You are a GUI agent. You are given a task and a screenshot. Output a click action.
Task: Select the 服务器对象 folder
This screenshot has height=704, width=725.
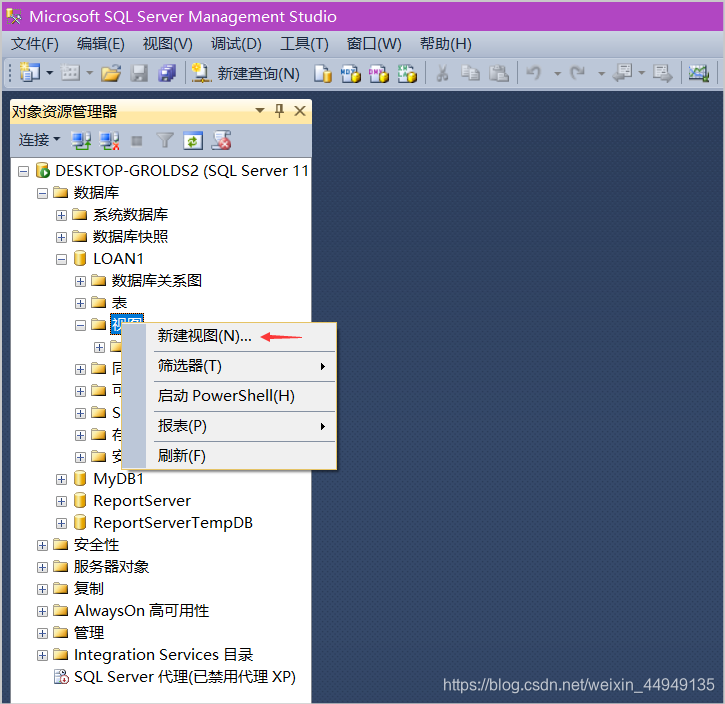click(x=111, y=567)
